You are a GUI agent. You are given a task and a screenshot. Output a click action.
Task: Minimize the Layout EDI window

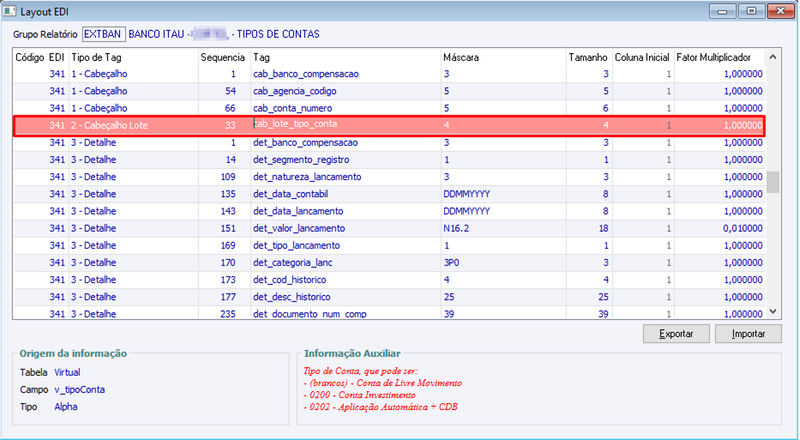pyautogui.click(x=722, y=11)
